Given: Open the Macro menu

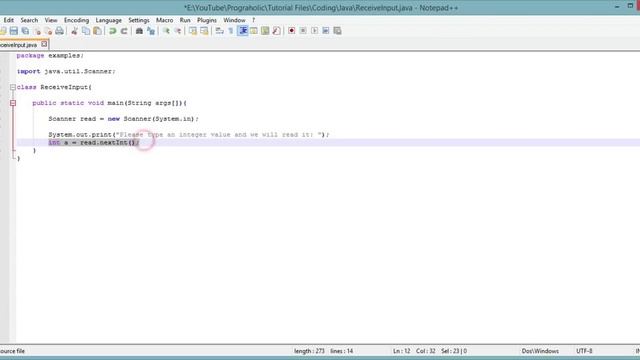Looking at the screenshot, I should click(x=164, y=20).
